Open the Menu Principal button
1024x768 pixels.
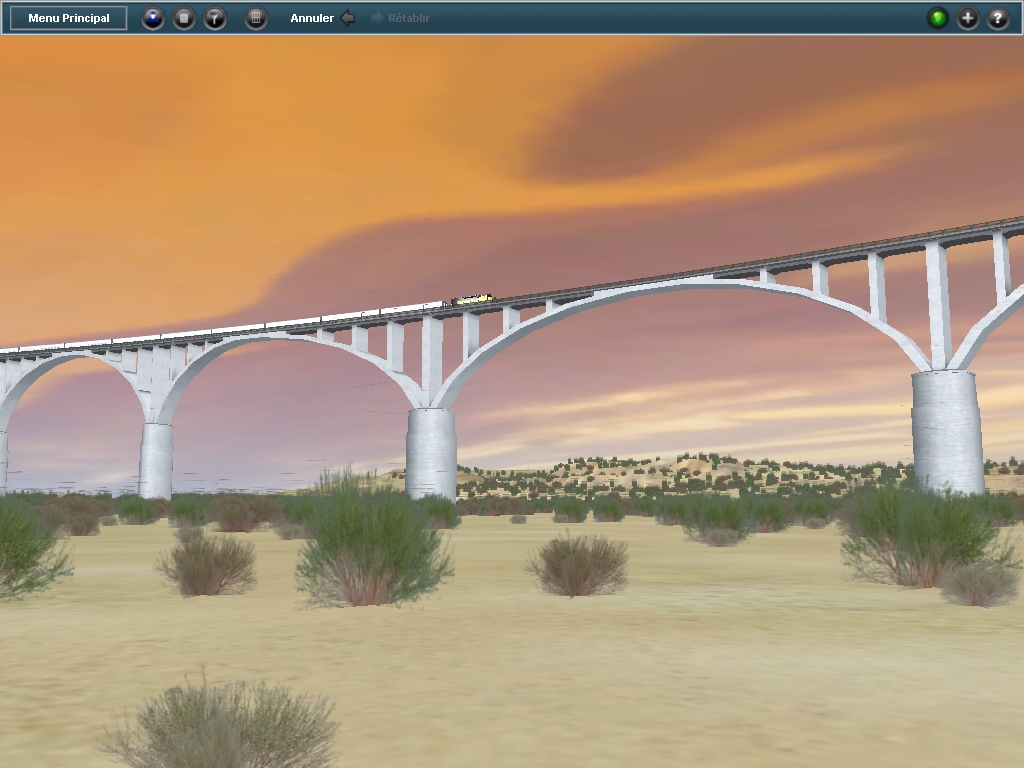tap(69, 18)
